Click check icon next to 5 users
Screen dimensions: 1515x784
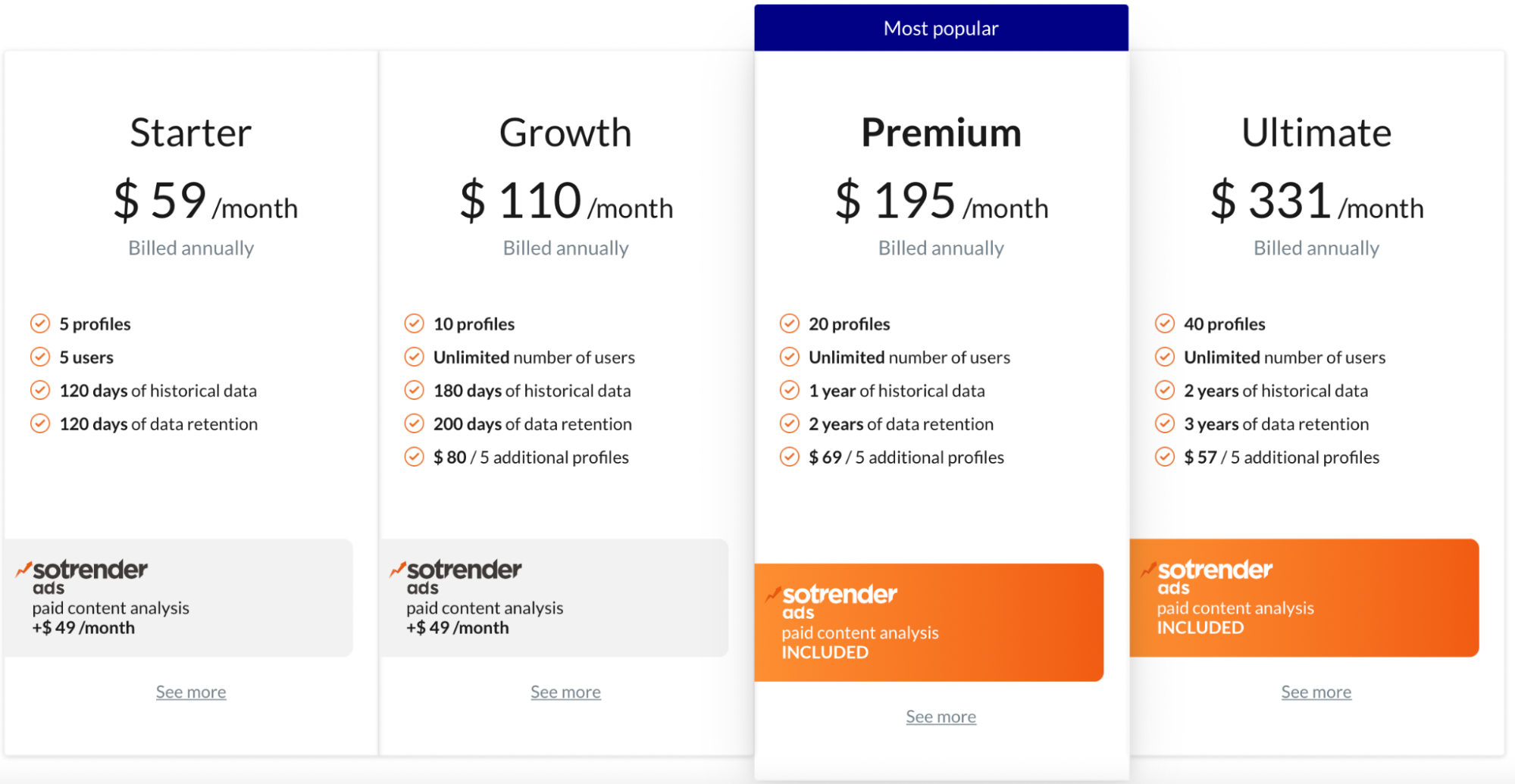(x=40, y=358)
